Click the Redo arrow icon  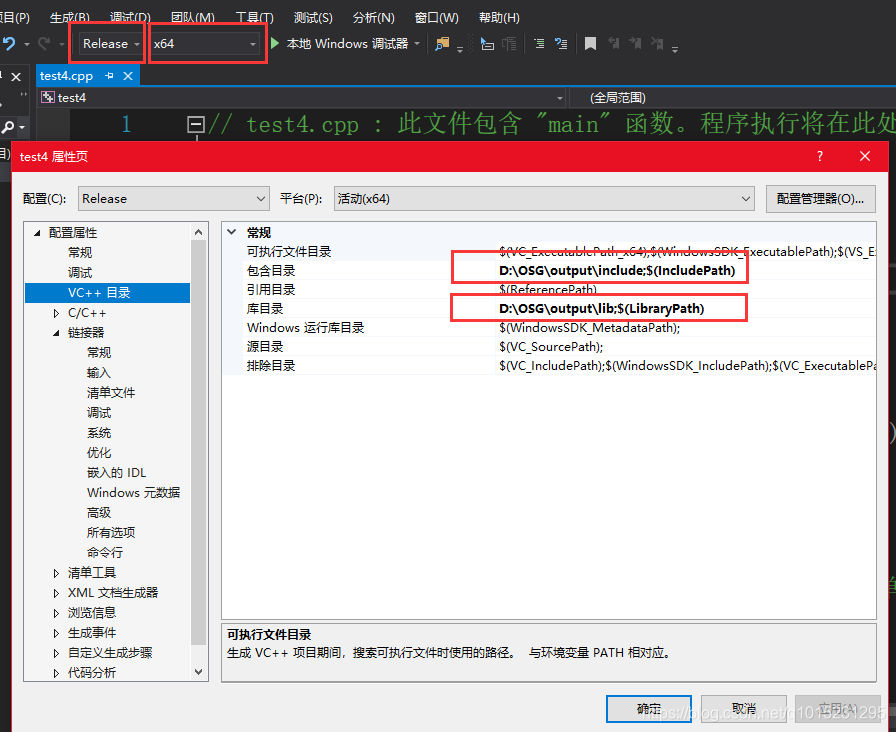click(x=44, y=43)
